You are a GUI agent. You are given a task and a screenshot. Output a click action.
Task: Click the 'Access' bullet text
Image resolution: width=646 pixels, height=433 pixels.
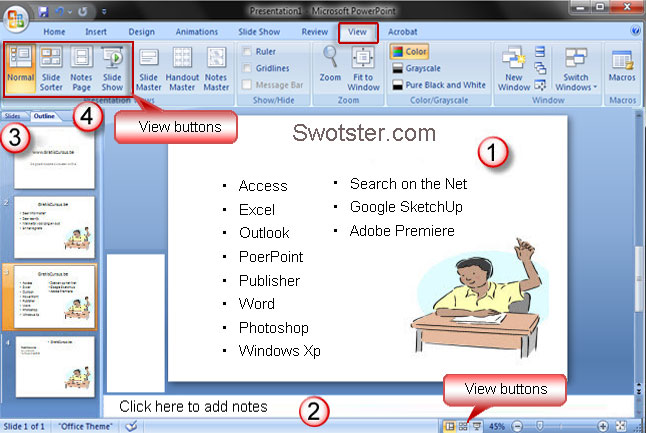pos(263,186)
